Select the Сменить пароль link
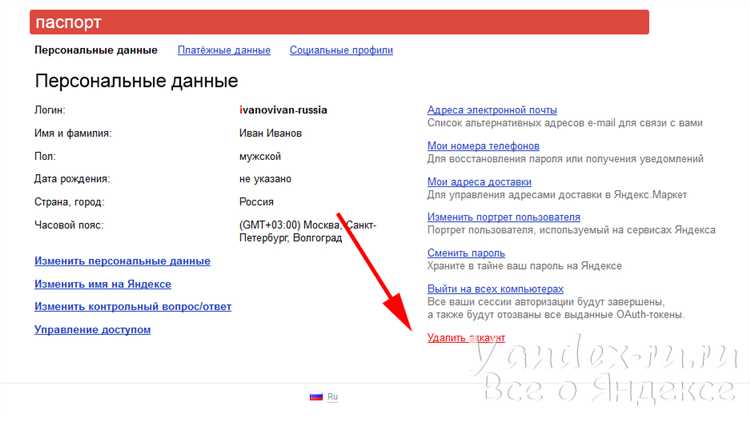The image size is (750, 421). (x=466, y=253)
